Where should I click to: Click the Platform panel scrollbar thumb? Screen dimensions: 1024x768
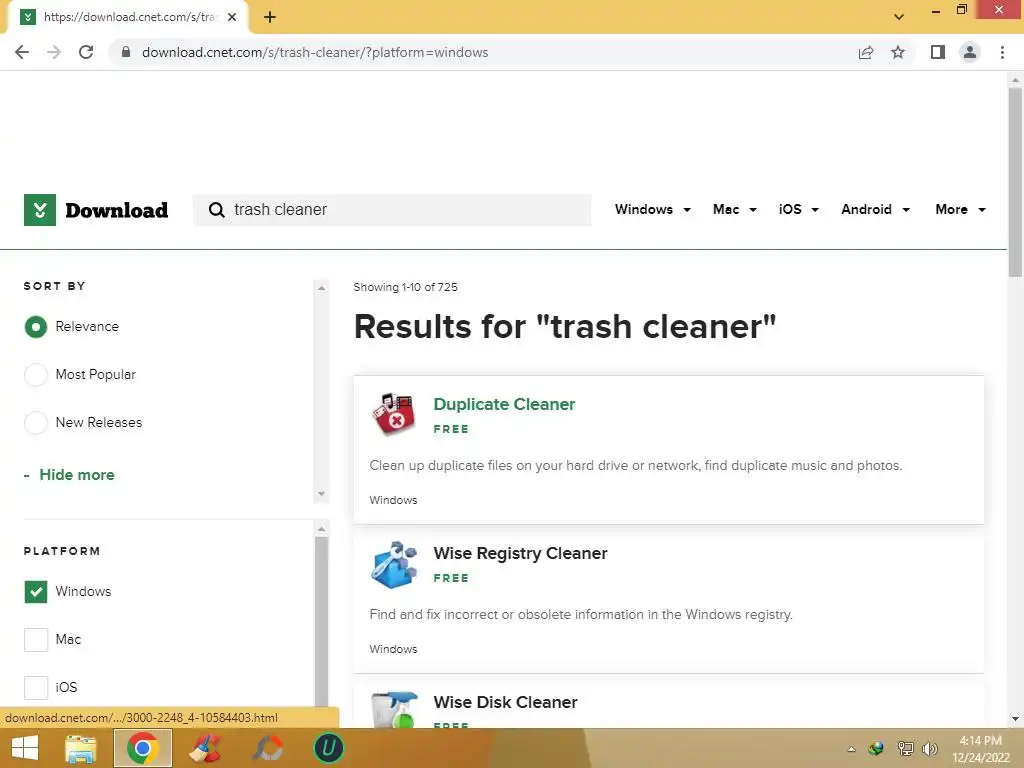point(321,620)
